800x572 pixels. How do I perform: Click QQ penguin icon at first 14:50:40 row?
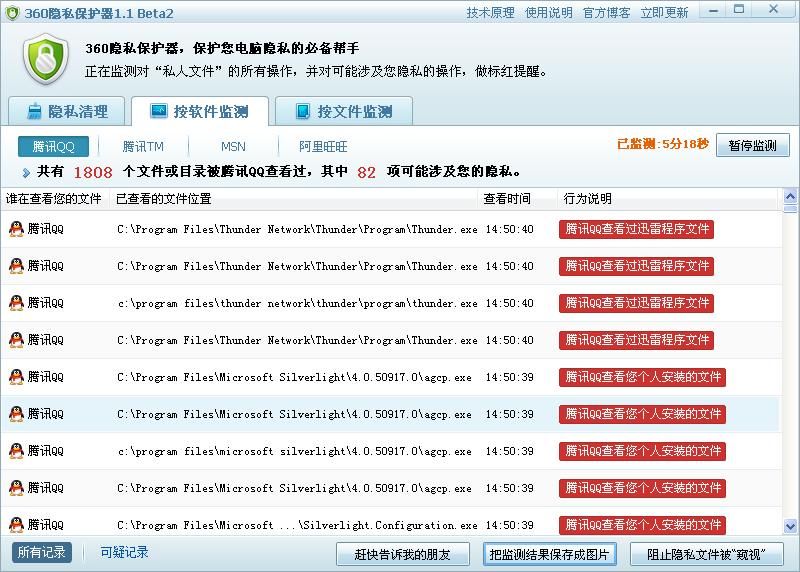coord(16,229)
